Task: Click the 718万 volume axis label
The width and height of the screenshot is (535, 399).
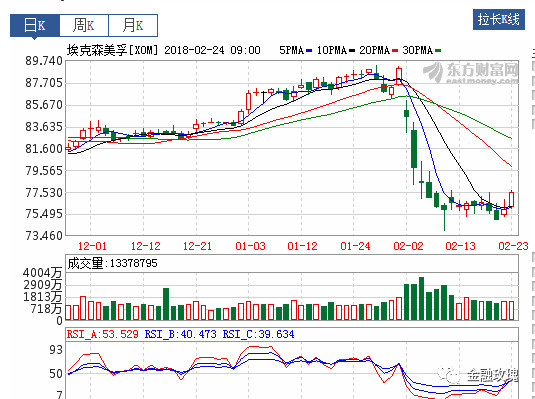Action: pyautogui.click(x=46, y=309)
